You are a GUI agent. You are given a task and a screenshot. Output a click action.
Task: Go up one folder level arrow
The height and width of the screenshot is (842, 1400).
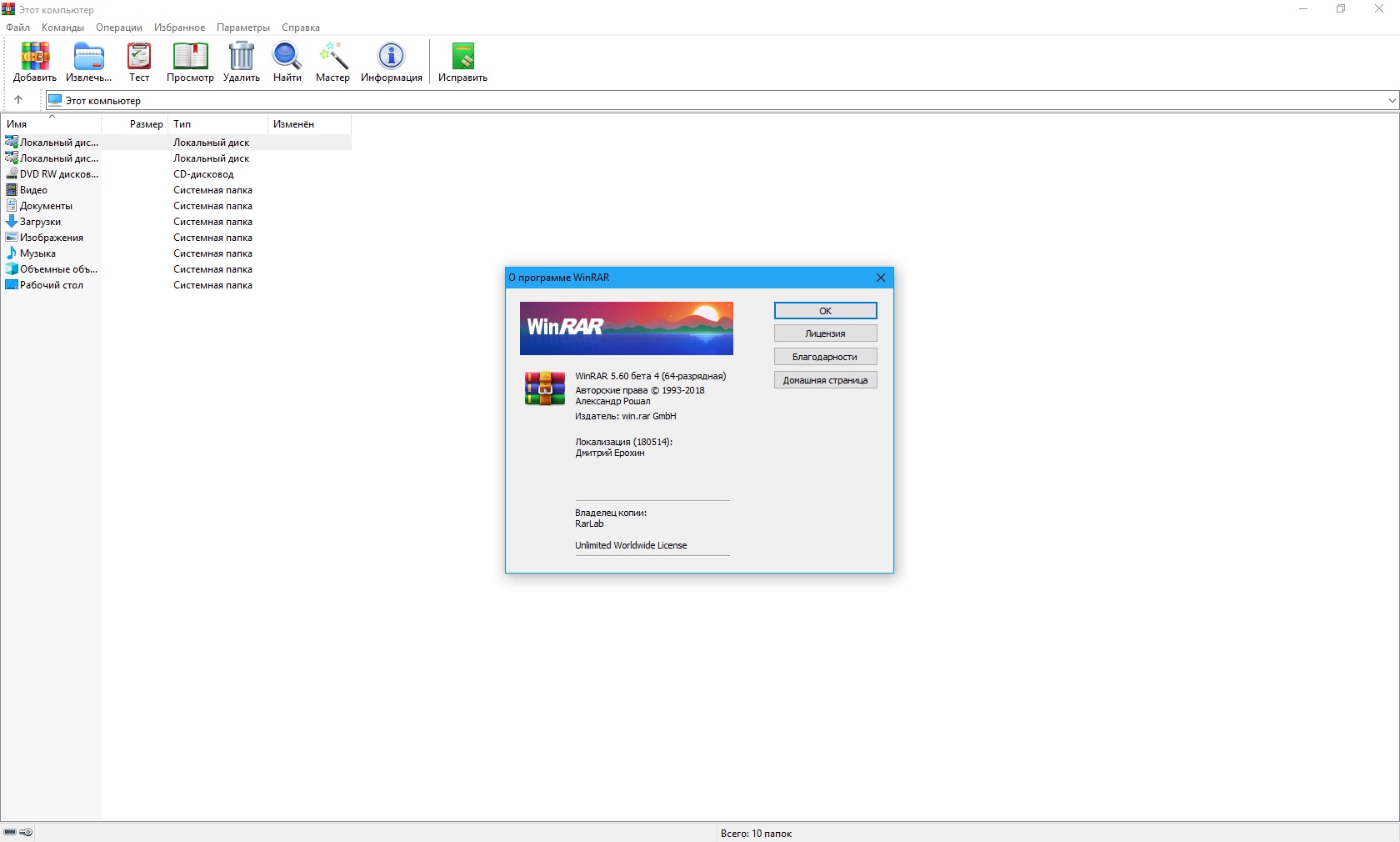pyautogui.click(x=18, y=100)
